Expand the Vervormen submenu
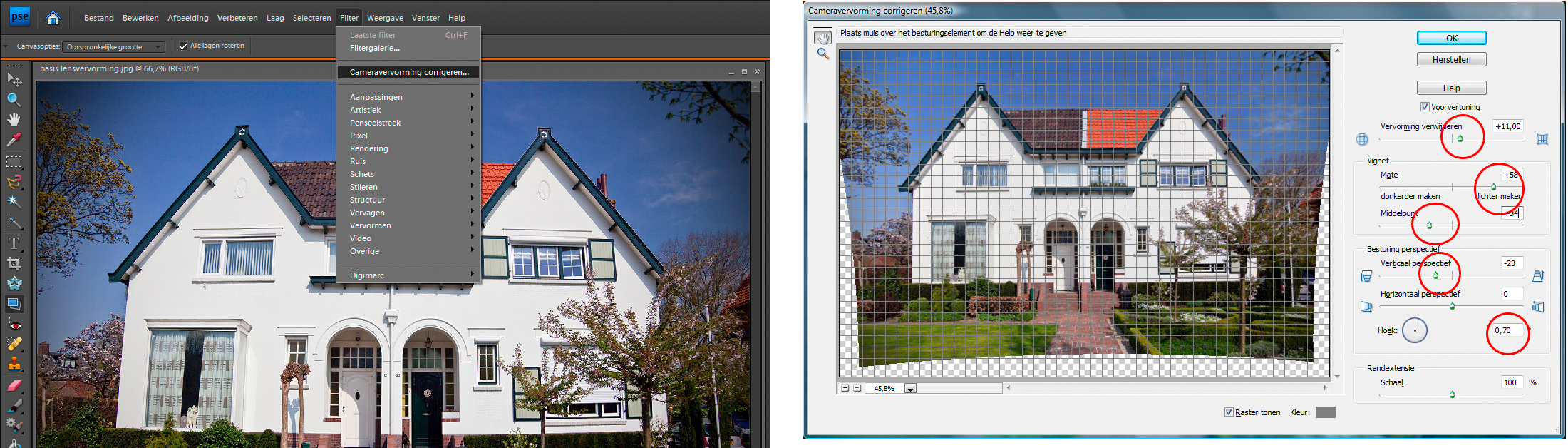The image size is (1568, 448). pyautogui.click(x=408, y=225)
